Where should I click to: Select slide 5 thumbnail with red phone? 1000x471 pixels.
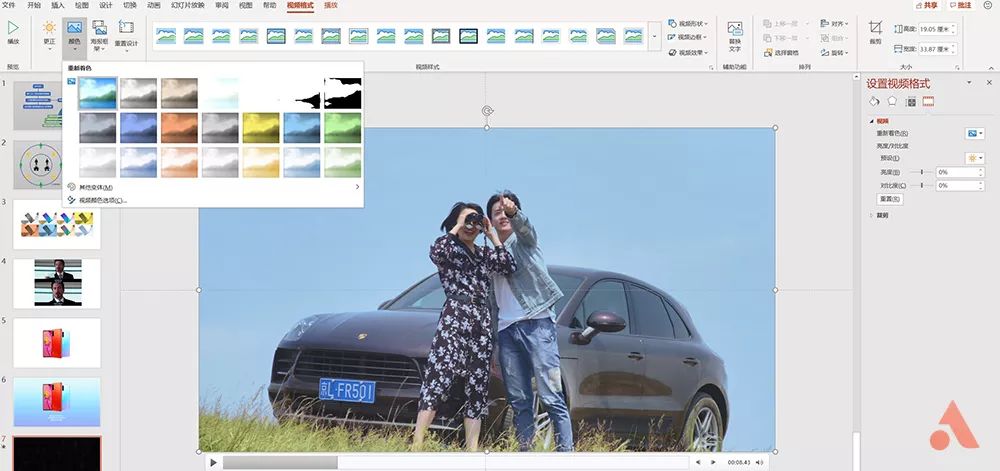click(57, 343)
